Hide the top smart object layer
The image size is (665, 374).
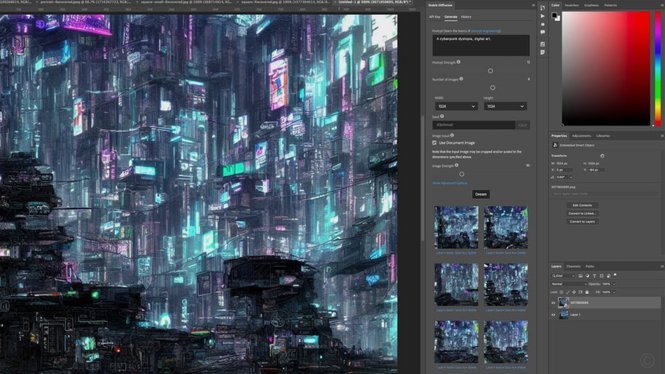point(553,303)
